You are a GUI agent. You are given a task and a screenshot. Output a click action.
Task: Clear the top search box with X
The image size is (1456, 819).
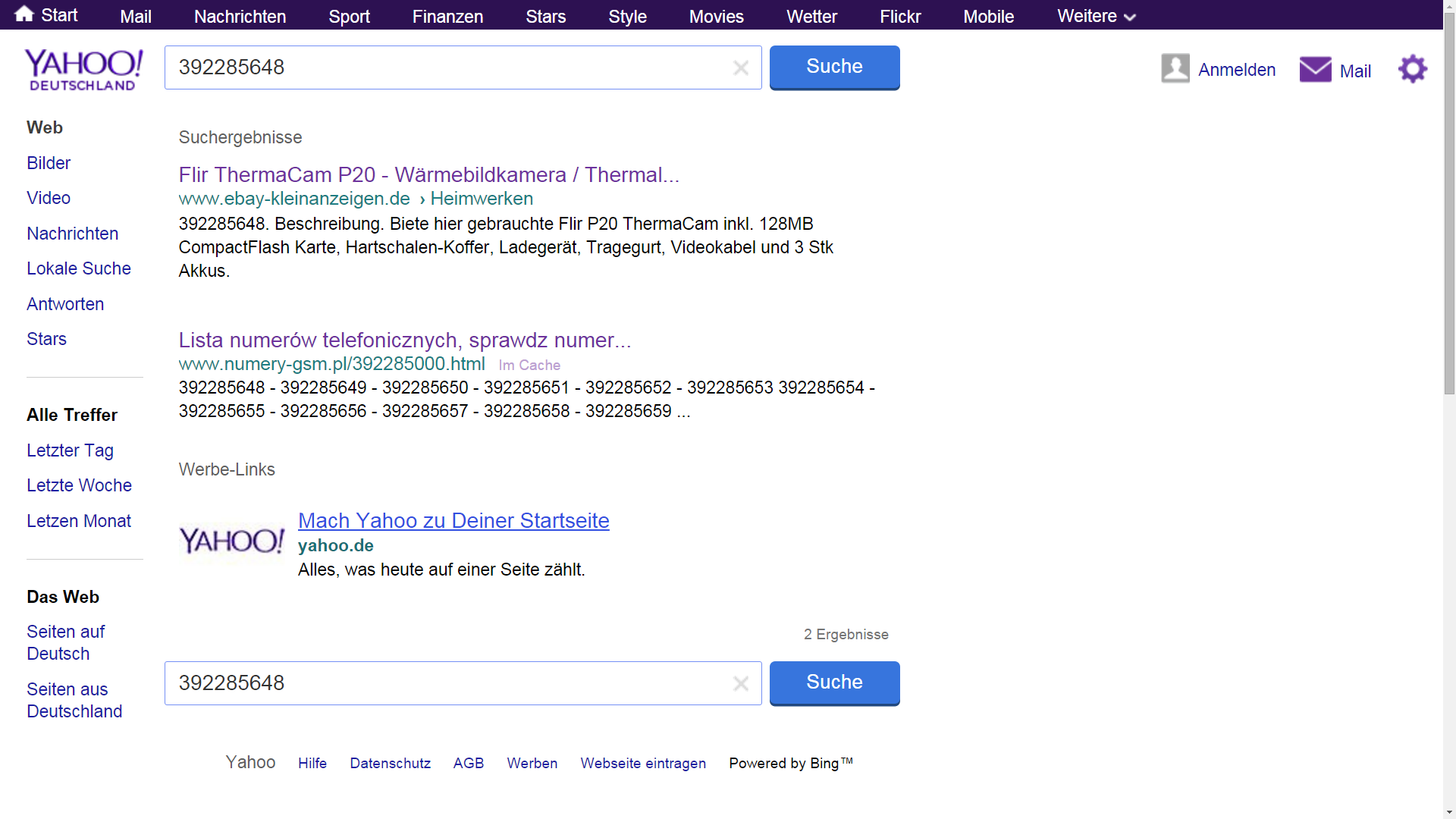(741, 68)
